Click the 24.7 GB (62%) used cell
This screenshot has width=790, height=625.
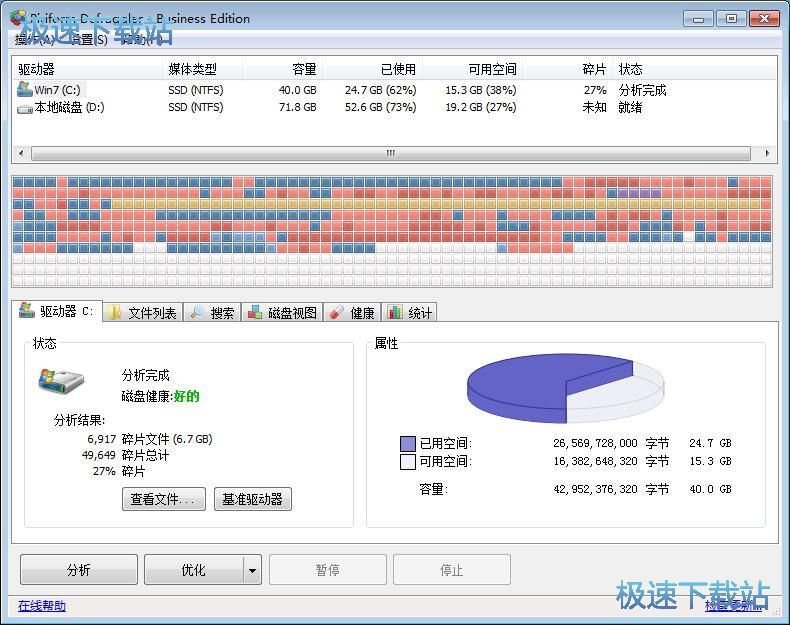coord(380,90)
